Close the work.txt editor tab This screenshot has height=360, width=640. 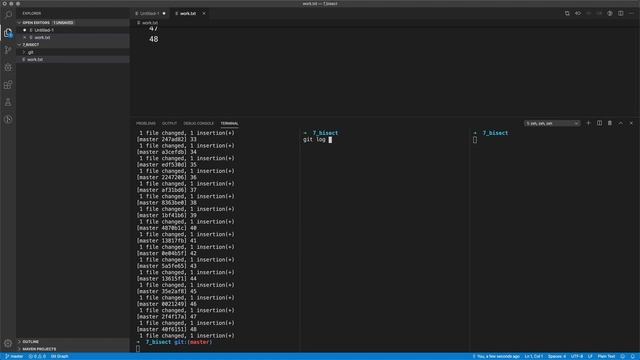(204, 13)
